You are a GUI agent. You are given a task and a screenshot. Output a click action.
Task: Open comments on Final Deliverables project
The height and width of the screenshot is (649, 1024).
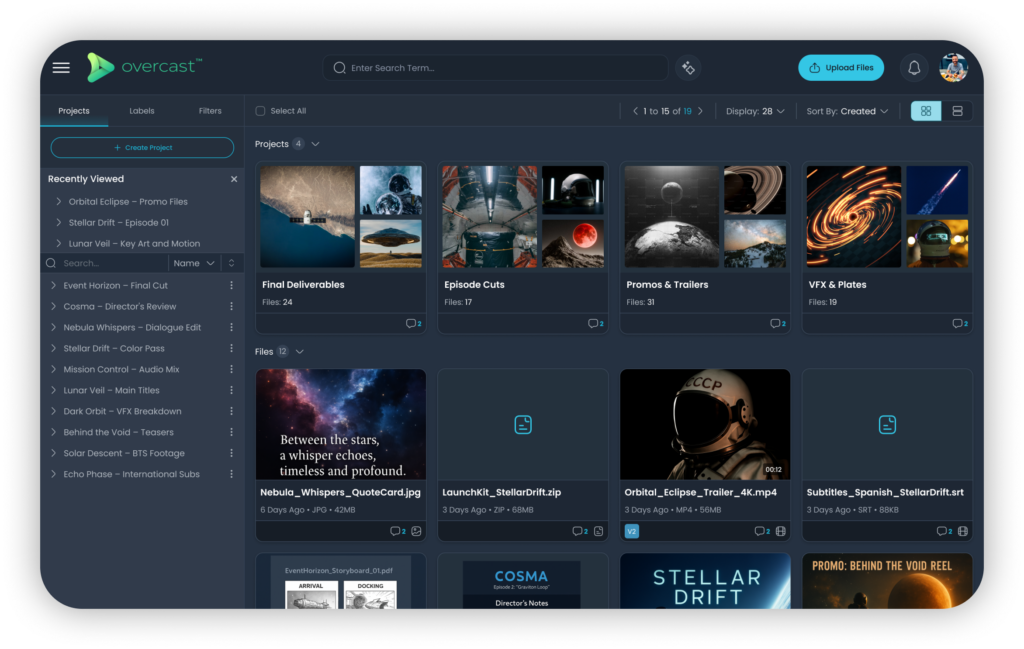[x=412, y=323]
